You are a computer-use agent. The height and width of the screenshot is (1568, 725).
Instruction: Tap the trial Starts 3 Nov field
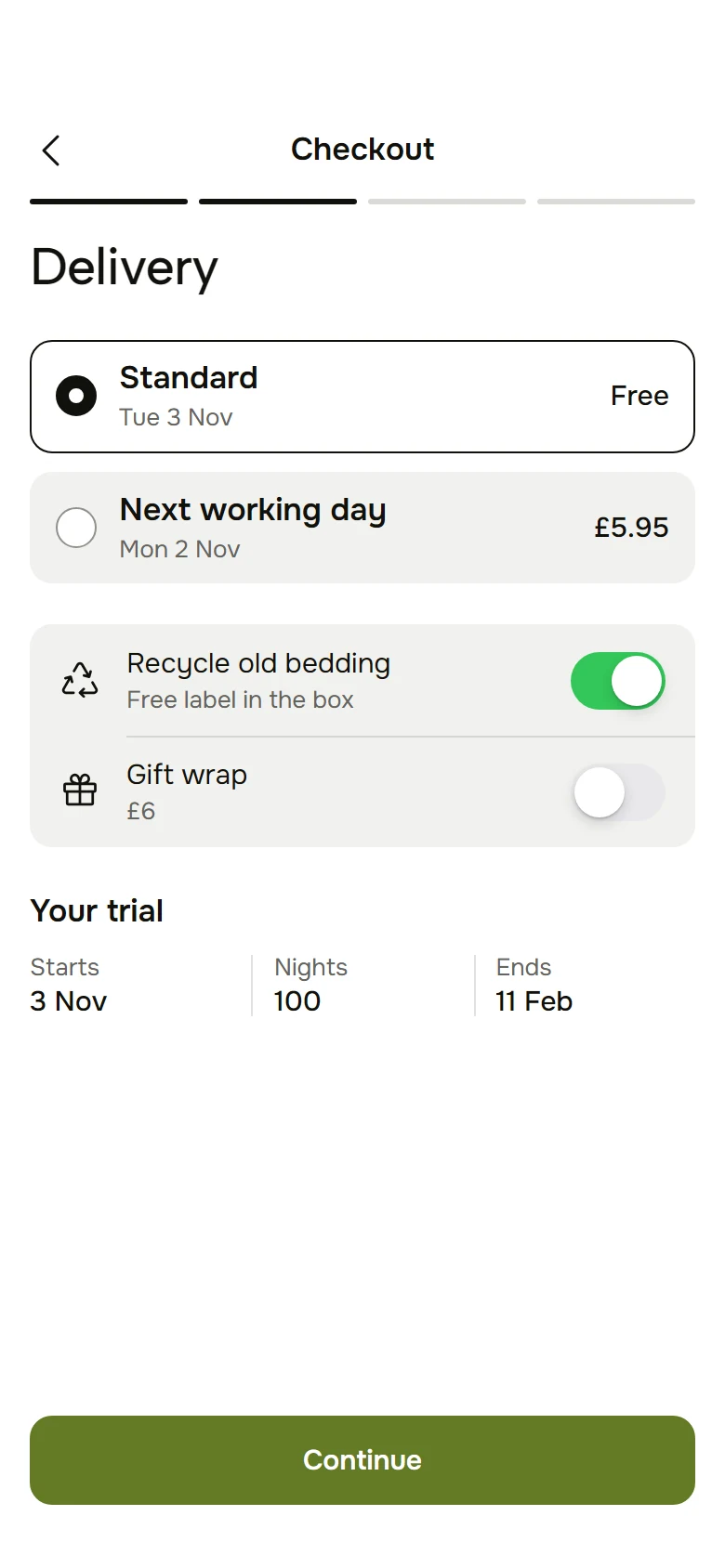[x=69, y=985]
